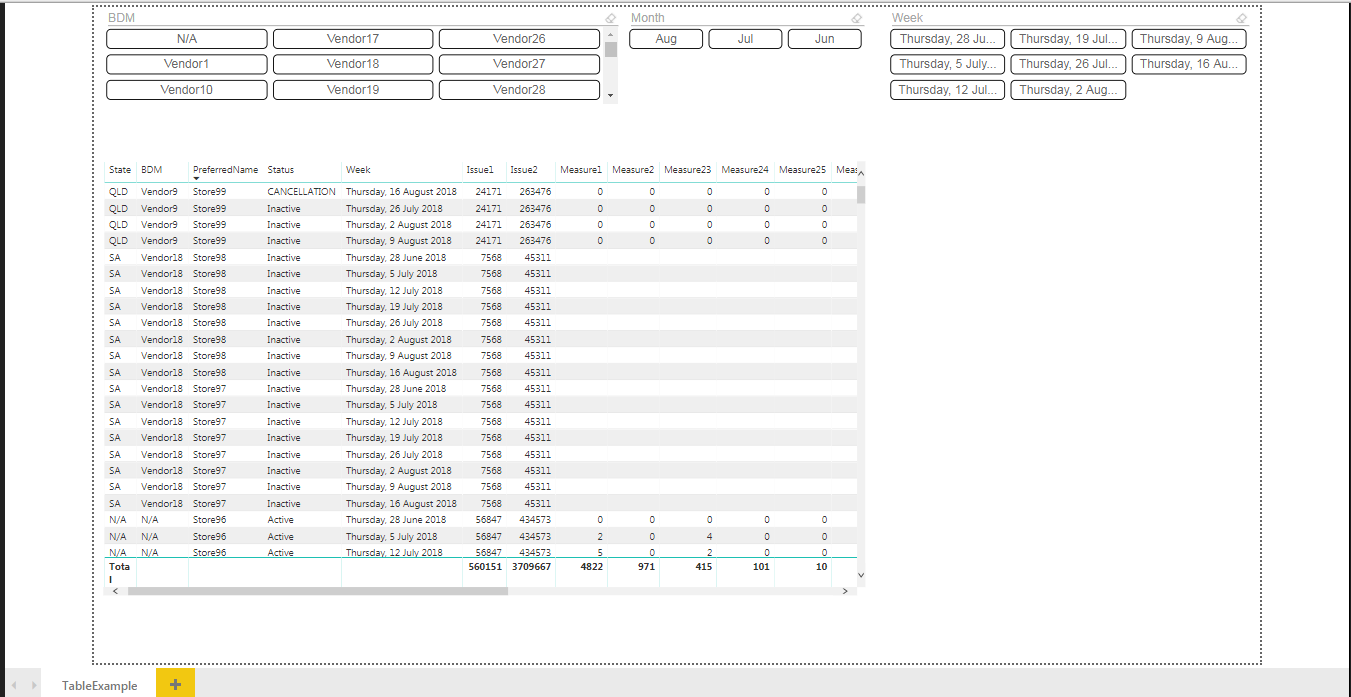Click table vertical scrollbar thumb
The image size is (1351, 697).
(x=861, y=194)
